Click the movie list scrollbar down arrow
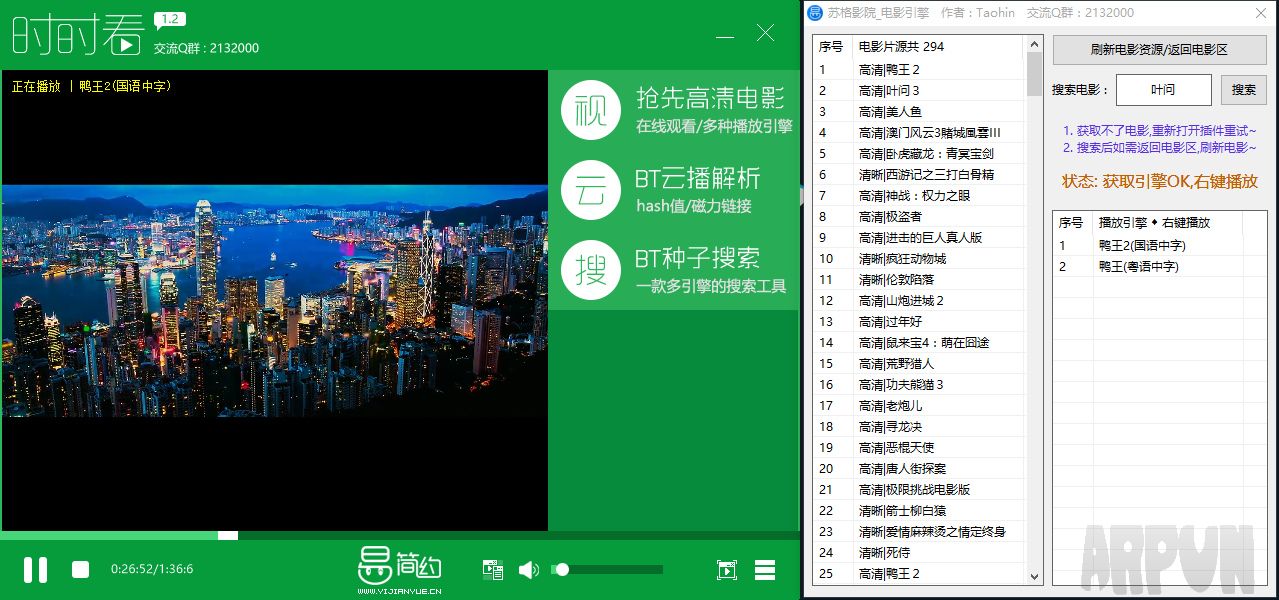Screen dimensions: 1279x600 (x=1032, y=575)
